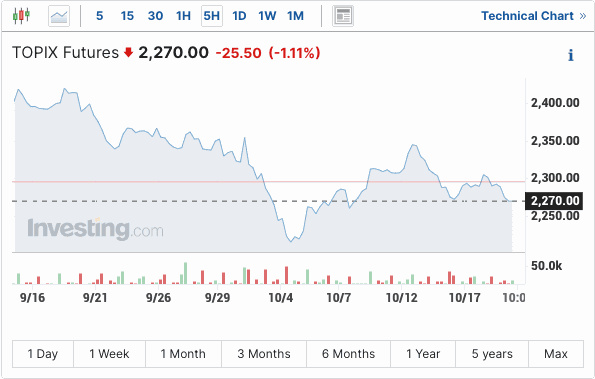
Task: Select the 5H interval
Action: point(212,16)
